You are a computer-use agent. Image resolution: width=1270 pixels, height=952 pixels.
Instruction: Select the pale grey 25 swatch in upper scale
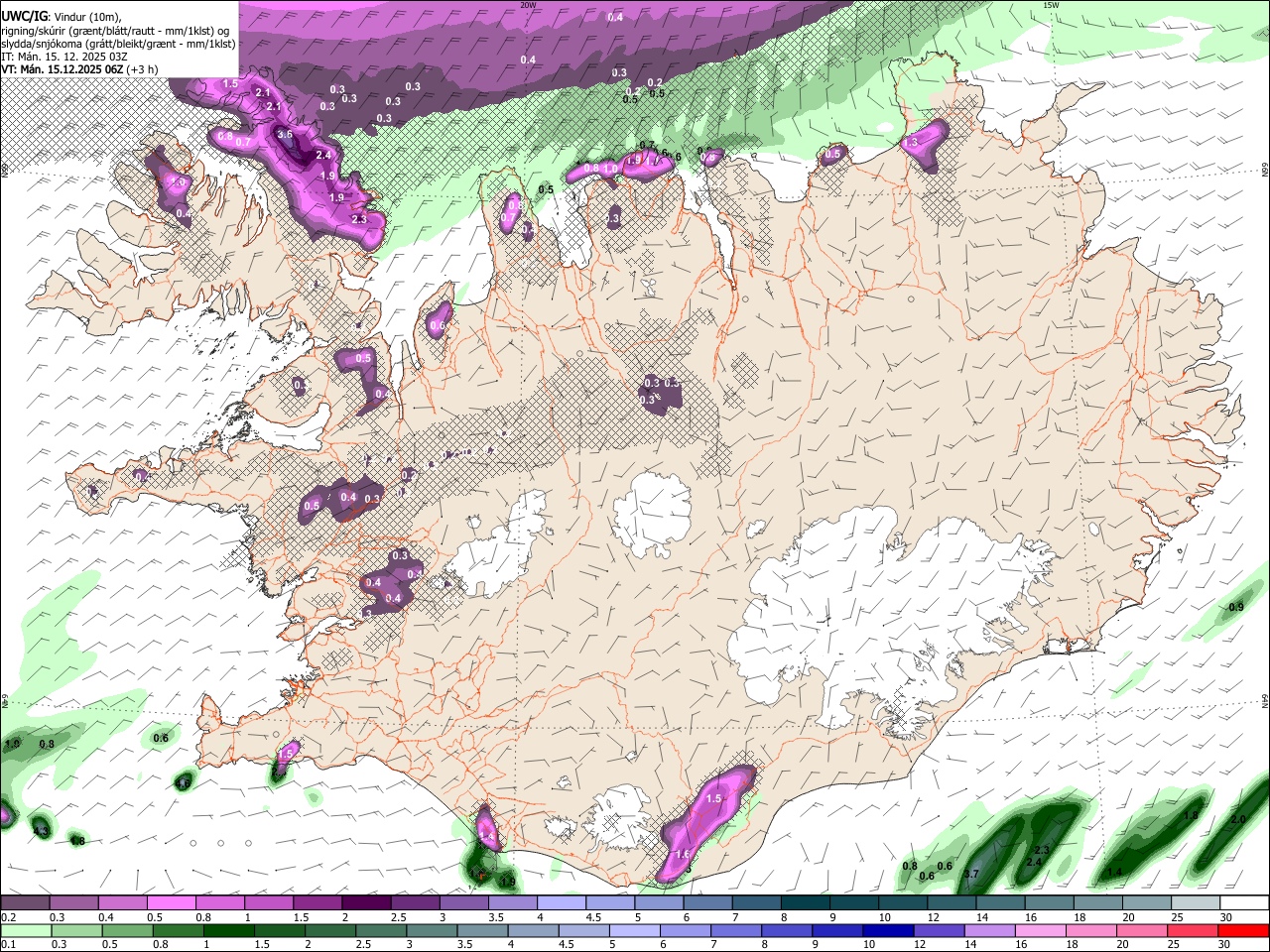(1197, 902)
